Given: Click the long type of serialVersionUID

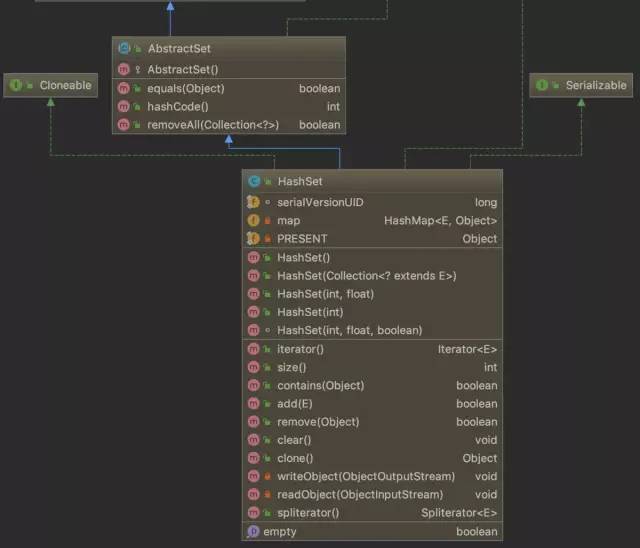Looking at the screenshot, I should pyautogui.click(x=486, y=202).
